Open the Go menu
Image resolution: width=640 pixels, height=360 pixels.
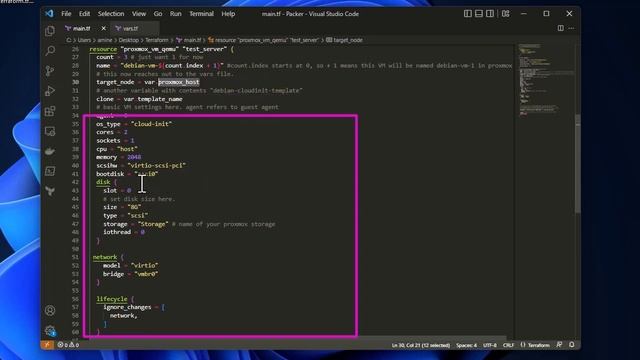point(158,14)
